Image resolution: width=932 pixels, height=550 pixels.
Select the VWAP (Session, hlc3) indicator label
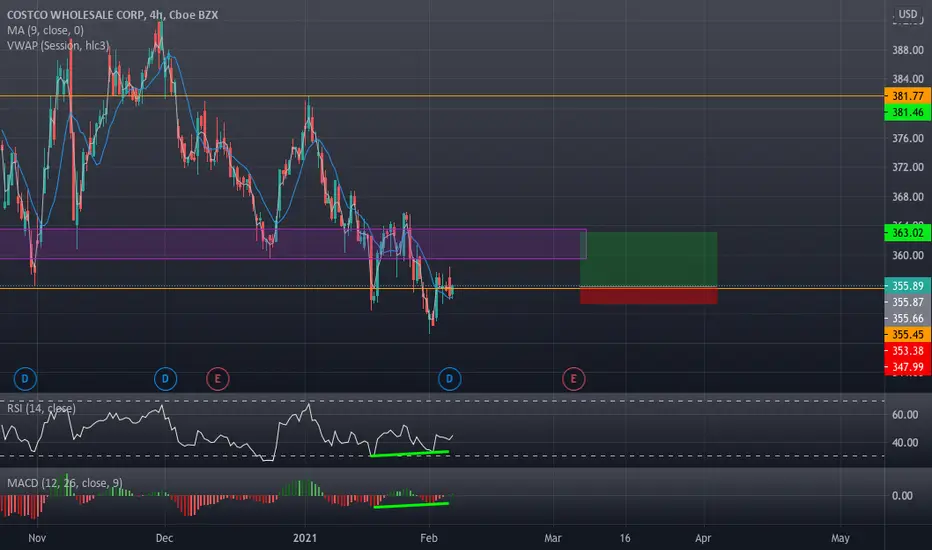[x=58, y=45]
